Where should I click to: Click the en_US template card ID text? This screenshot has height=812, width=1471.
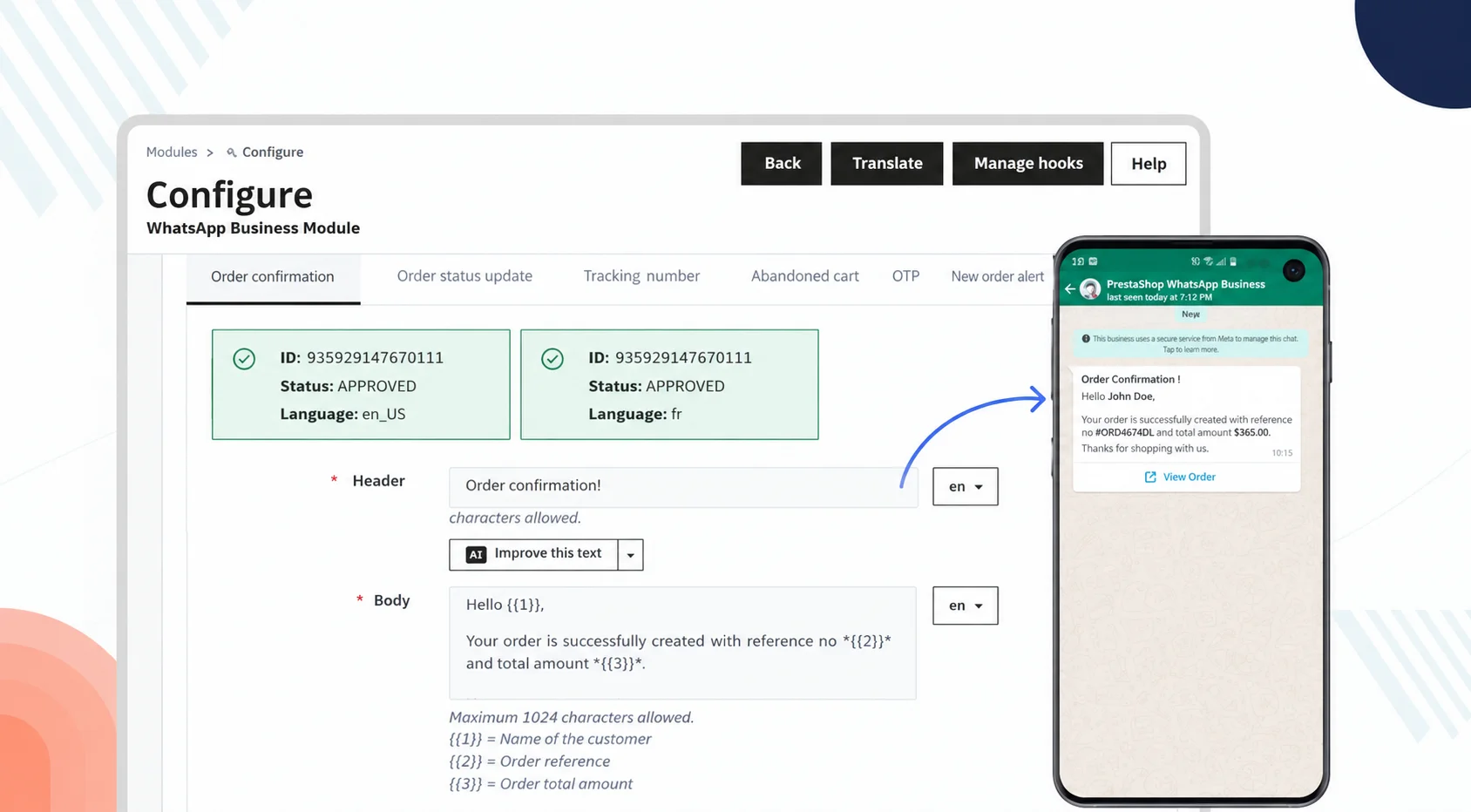(362, 358)
